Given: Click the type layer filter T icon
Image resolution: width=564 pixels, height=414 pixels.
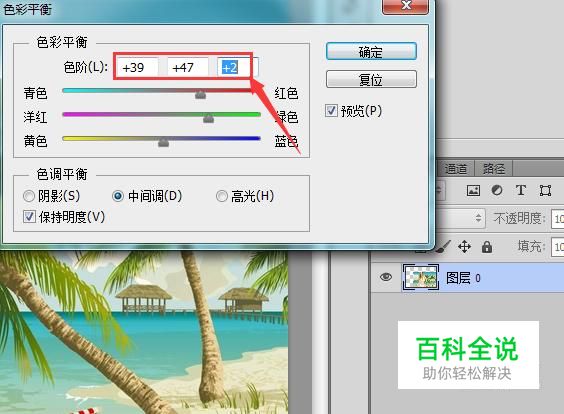Looking at the screenshot, I should (x=520, y=190).
